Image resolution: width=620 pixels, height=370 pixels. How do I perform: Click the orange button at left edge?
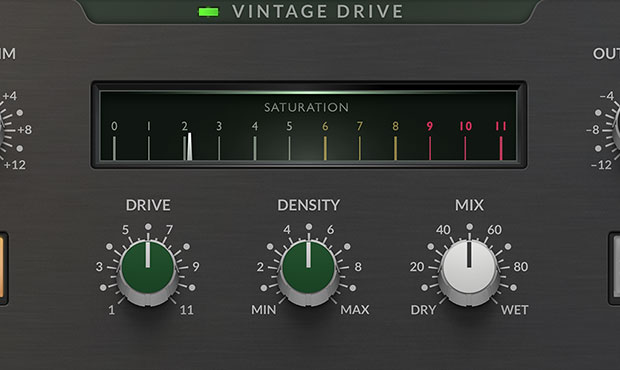(2, 268)
